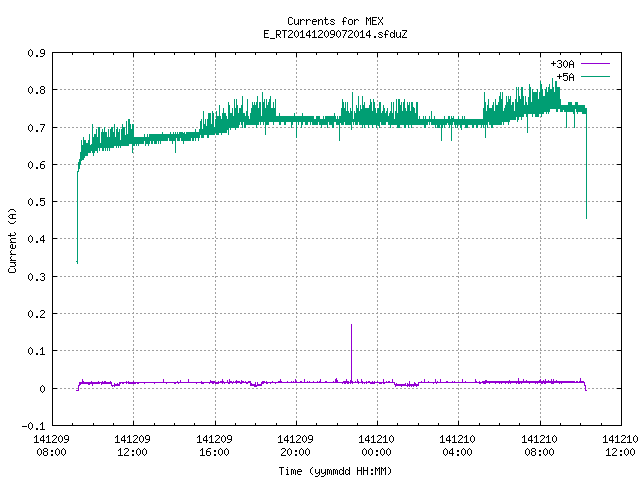Click the +5A legend label
The height and width of the screenshot is (480, 640).
[565, 77]
